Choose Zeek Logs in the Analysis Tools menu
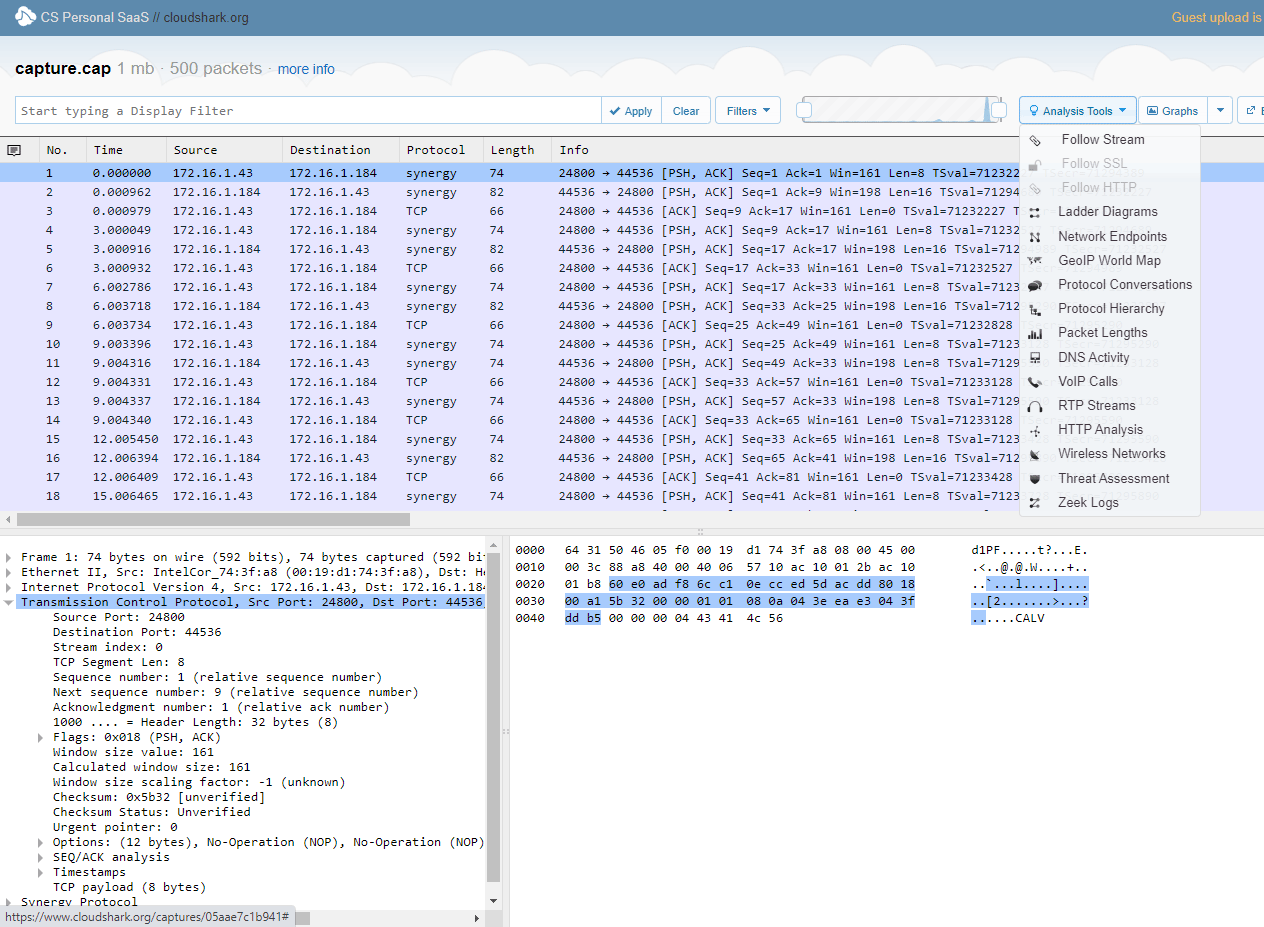 [x=1088, y=503]
